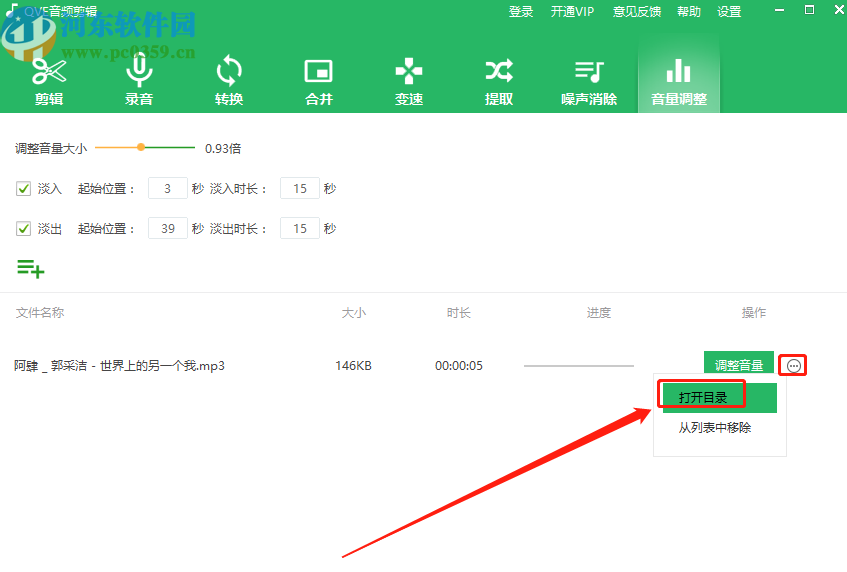Screen dimensions: 847x572
Task: Choose 从列表中移除 from the popup menu
Action: 715,428
